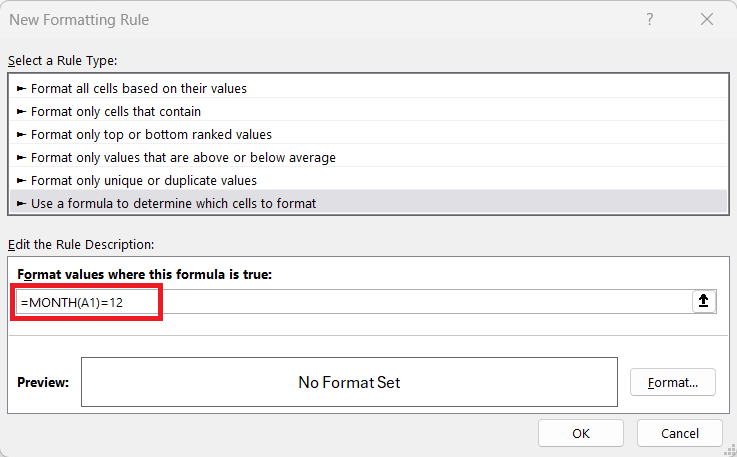Click the 'Preview:' label
The height and width of the screenshot is (457, 737).
coord(43,382)
